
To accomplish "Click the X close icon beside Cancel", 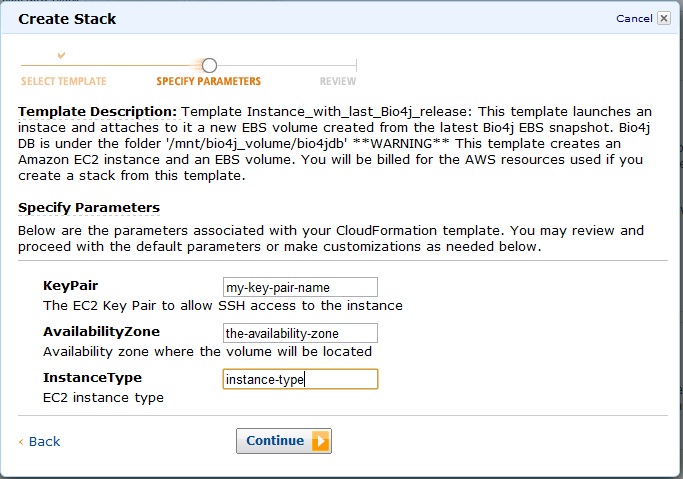I will click(663, 18).
